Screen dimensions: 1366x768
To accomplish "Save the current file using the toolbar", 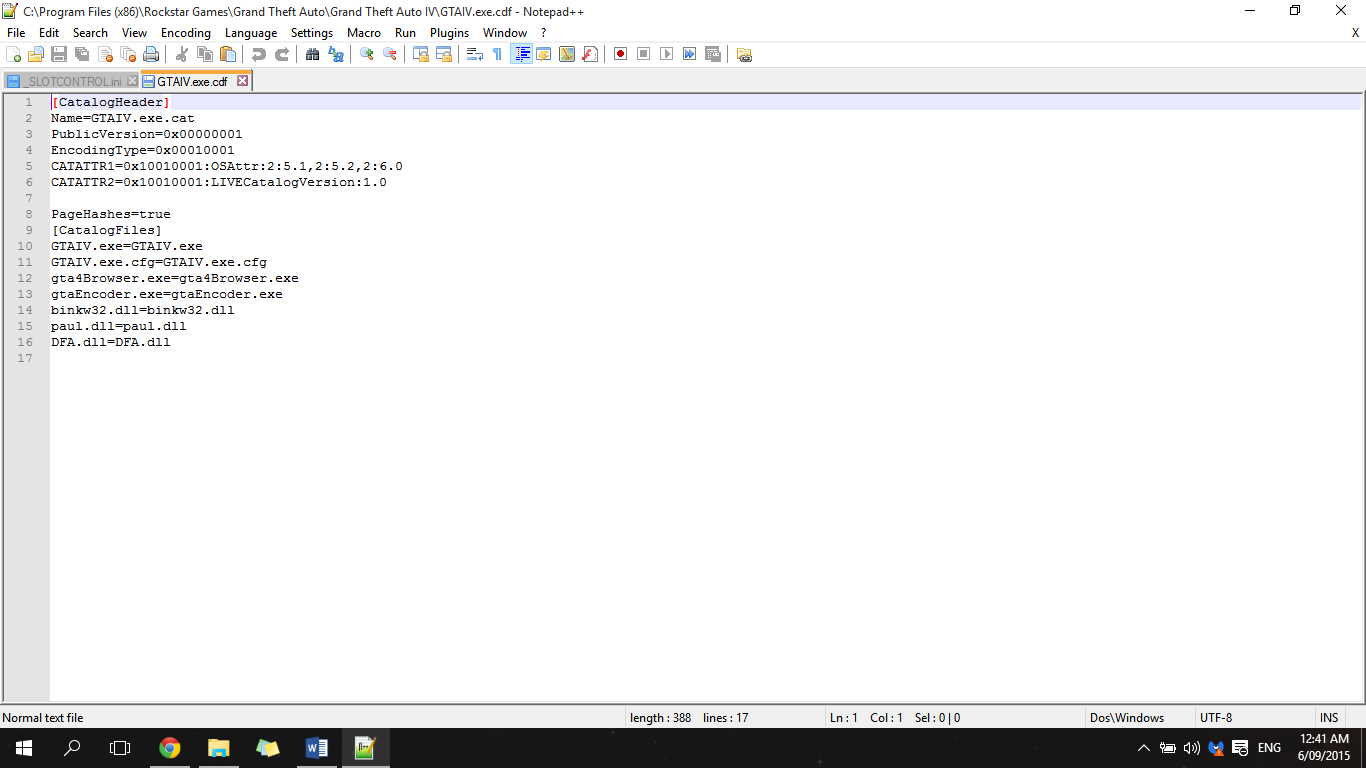I will 59,54.
